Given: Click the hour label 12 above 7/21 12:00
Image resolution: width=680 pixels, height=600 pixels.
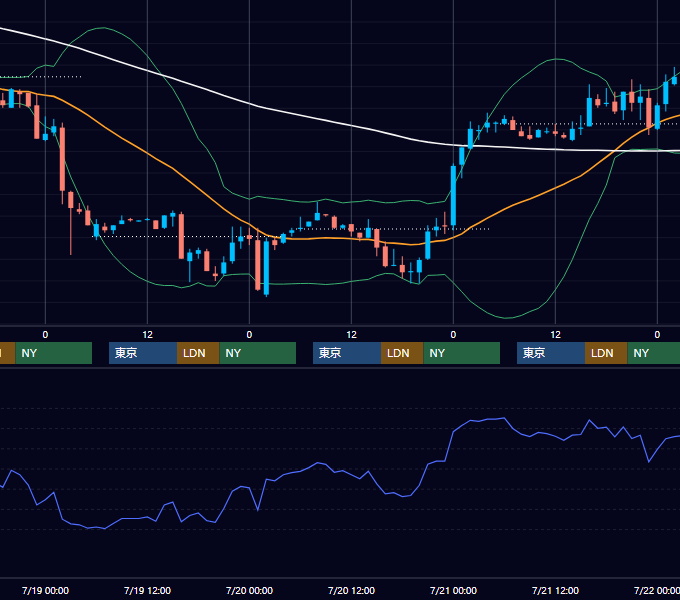Looking at the screenshot, I should [556, 335].
